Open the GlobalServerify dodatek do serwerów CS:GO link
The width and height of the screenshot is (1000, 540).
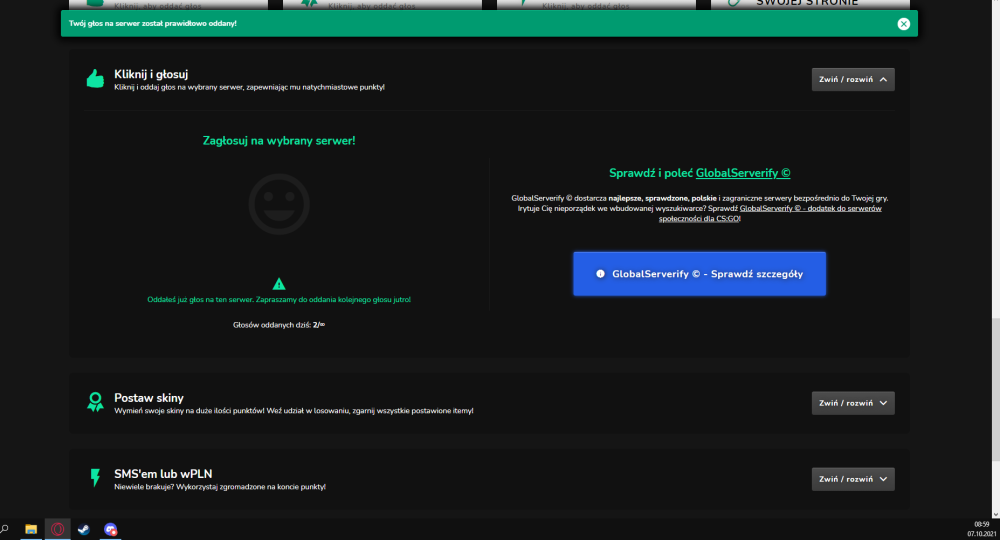pos(770,213)
